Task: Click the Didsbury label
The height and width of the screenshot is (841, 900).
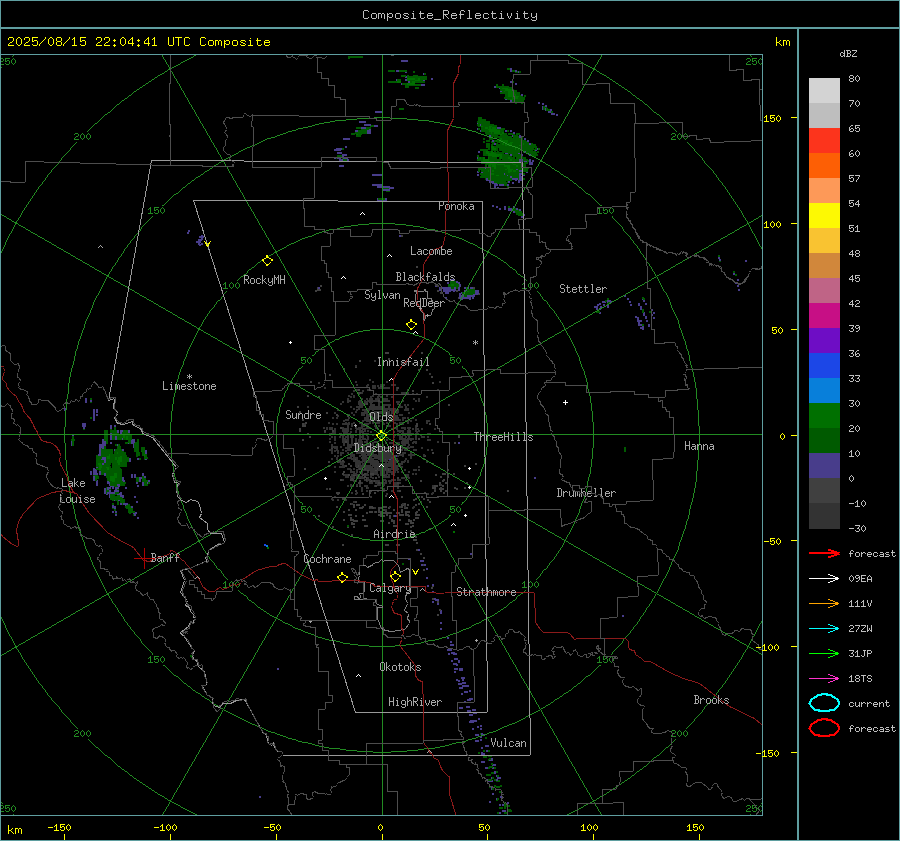Action: [377, 448]
